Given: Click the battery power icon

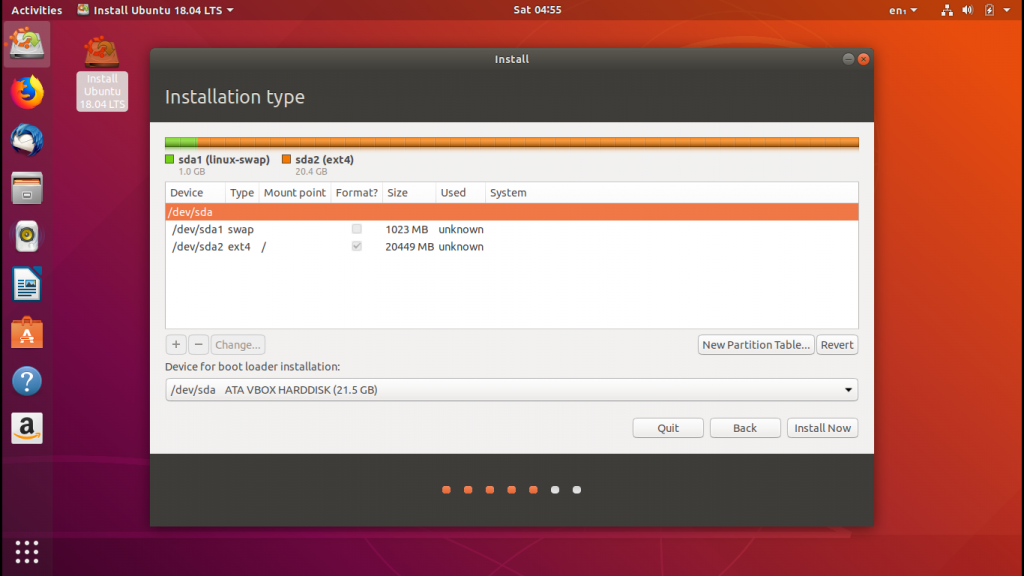Looking at the screenshot, I should point(989,10).
